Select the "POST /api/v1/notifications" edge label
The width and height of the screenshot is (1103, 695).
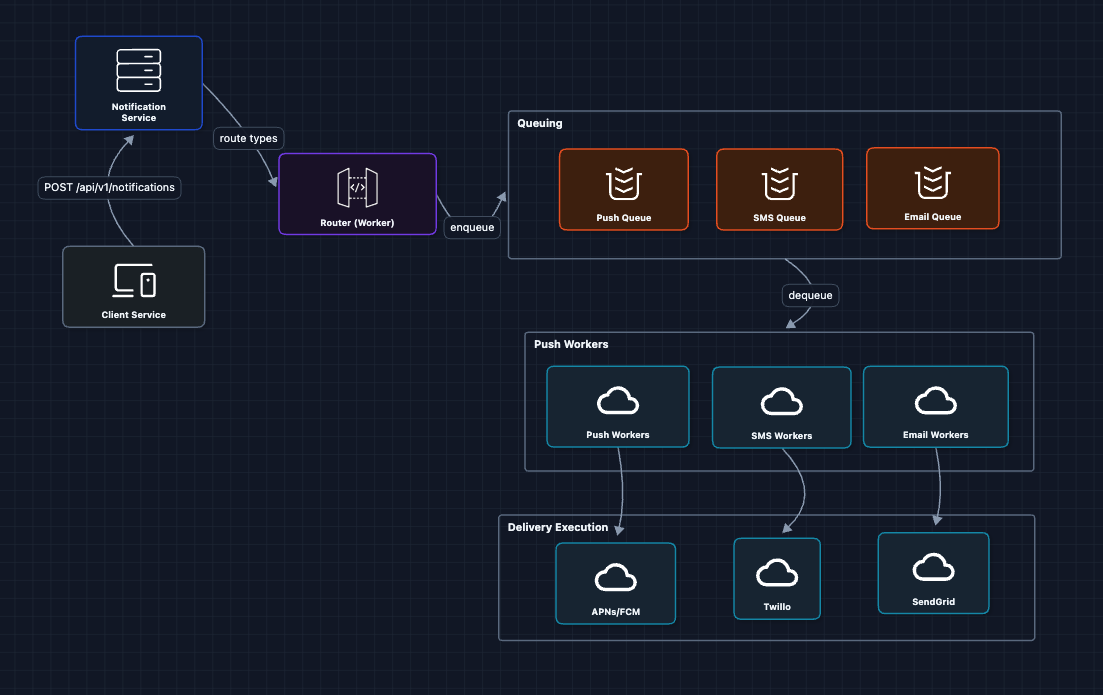coord(109,187)
